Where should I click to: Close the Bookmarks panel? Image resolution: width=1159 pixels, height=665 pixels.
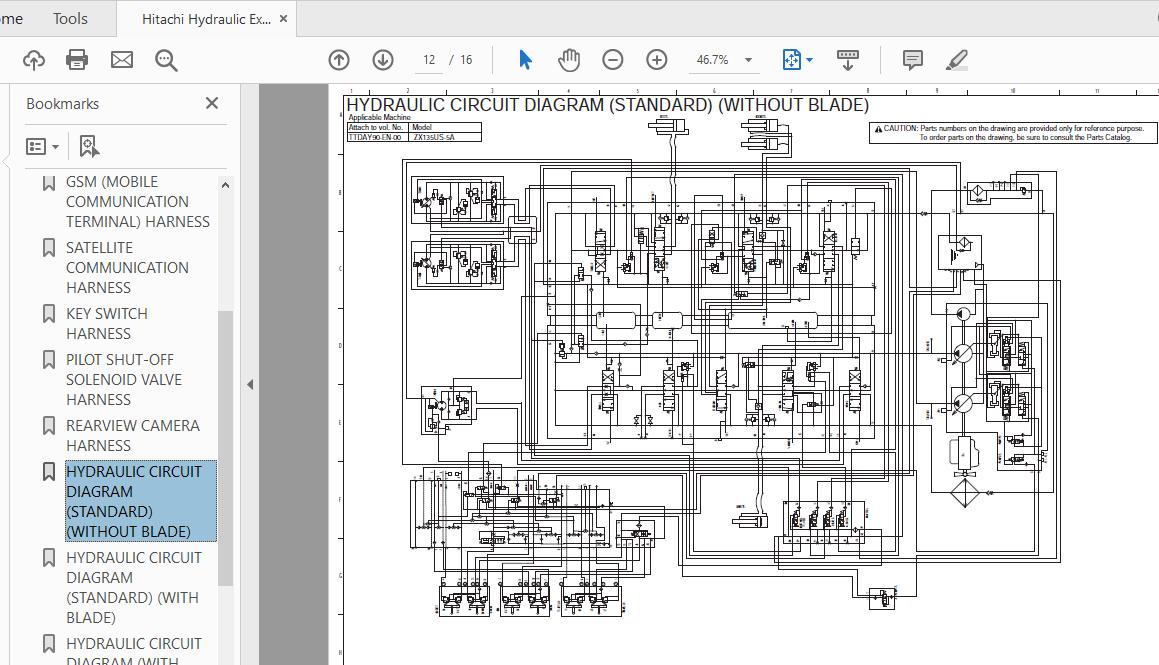[x=212, y=103]
